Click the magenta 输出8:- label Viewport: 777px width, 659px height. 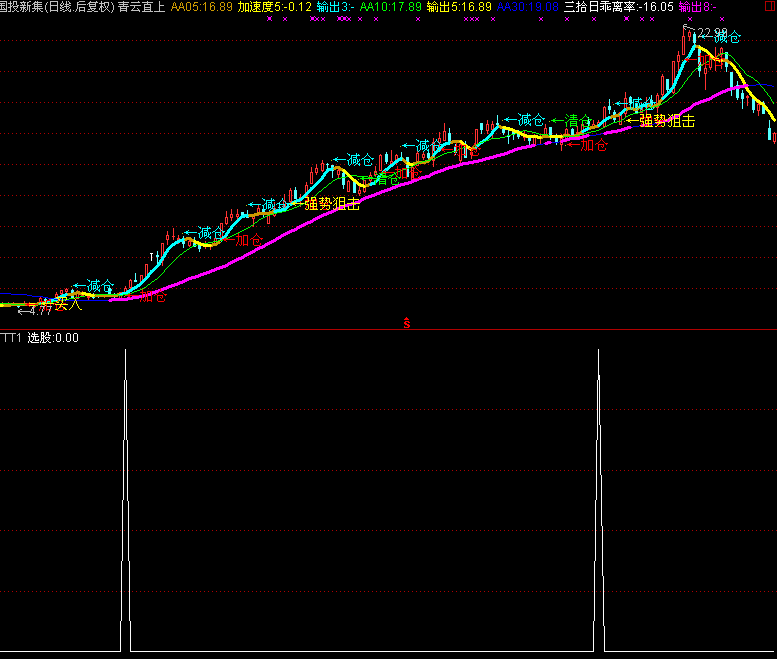click(697, 7)
